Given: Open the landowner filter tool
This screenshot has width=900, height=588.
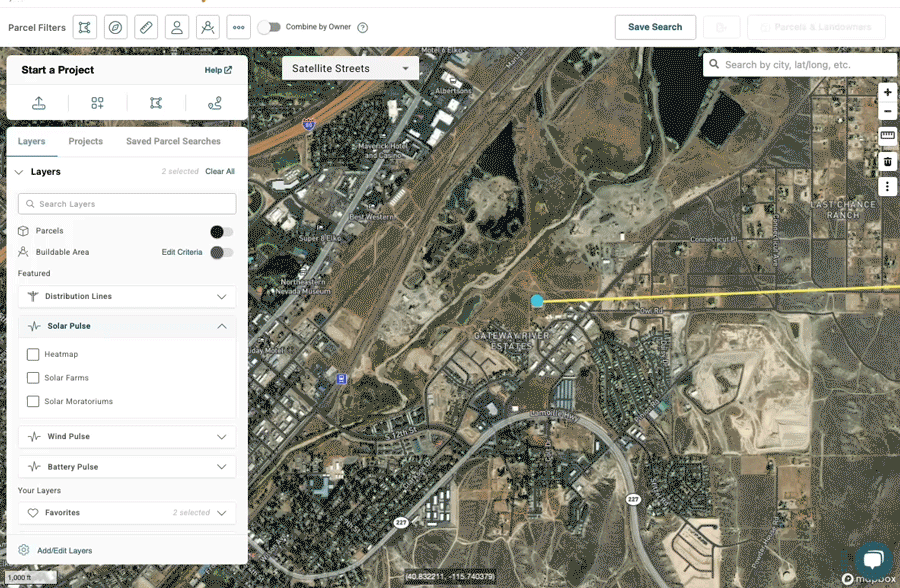Looking at the screenshot, I should 177,27.
